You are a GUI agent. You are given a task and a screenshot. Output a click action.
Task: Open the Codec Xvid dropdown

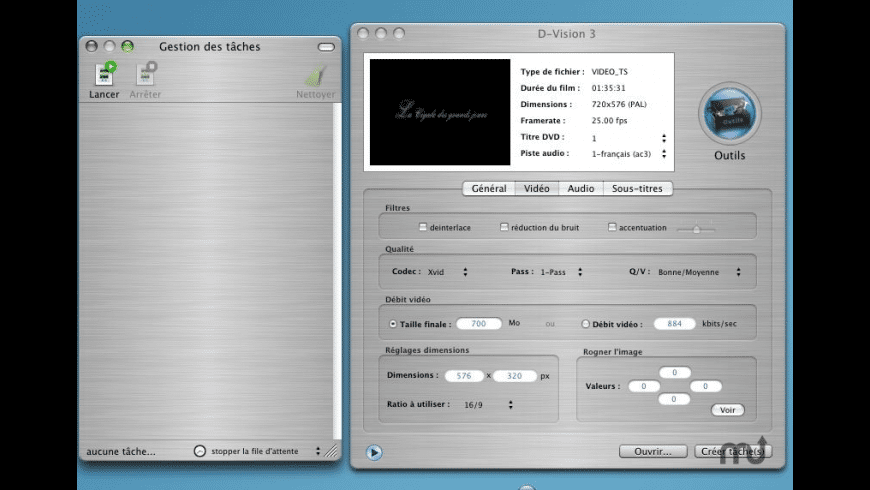(x=447, y=272)
